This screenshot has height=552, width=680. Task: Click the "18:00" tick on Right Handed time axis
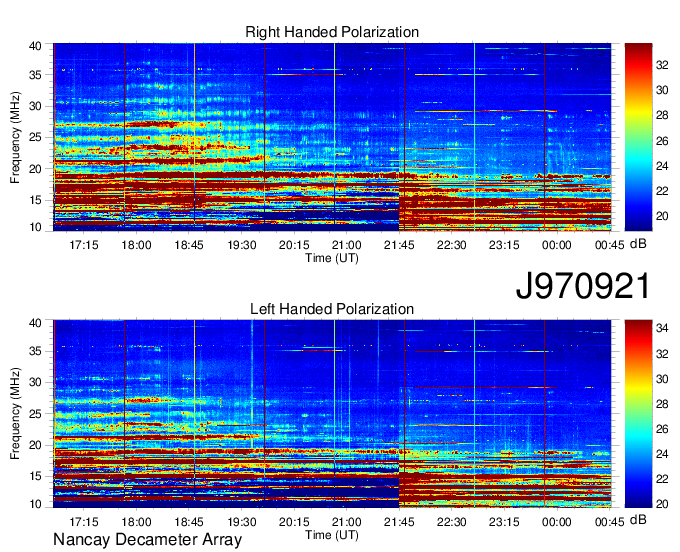[x=136, y=245]
